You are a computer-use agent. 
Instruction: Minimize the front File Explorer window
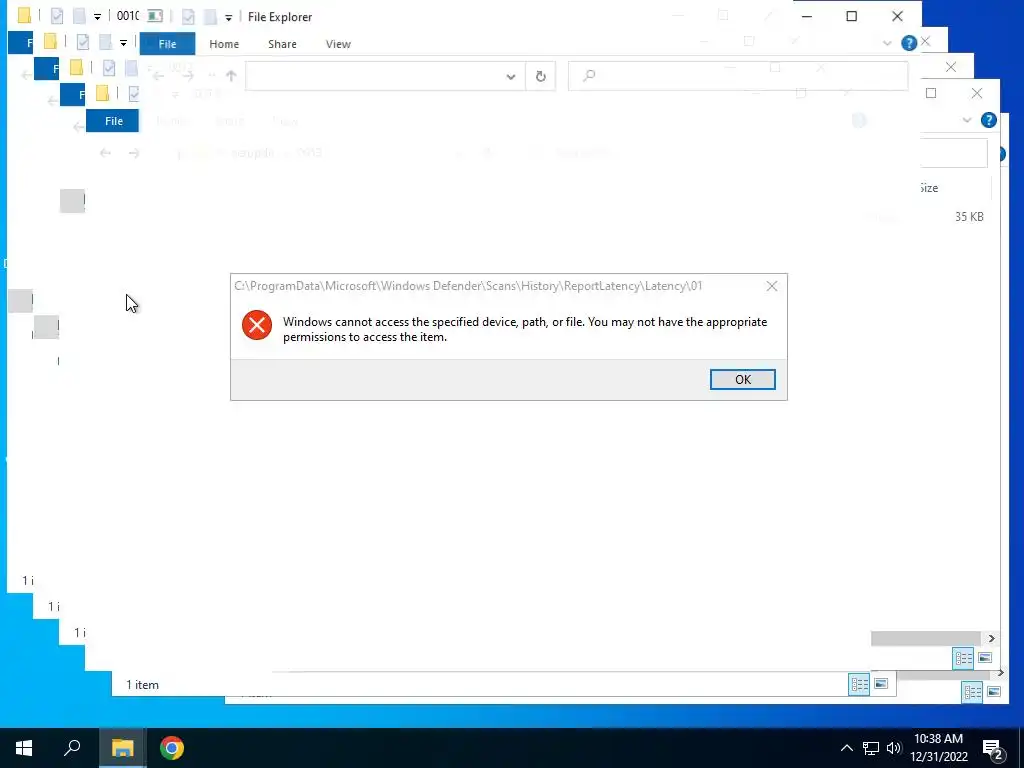807,16
